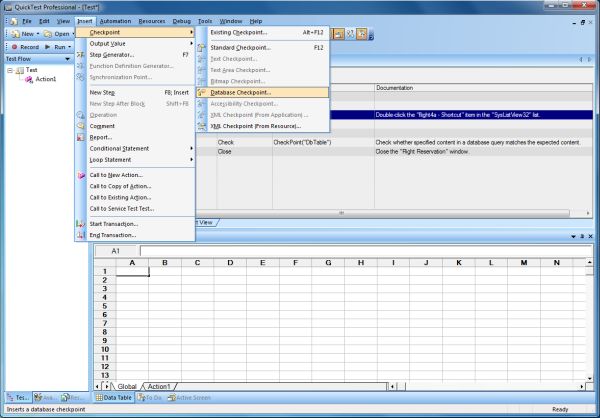The width and height of the screenshot is (600, 418).
Task: Click the Action1 node icon in Test Flow
Action: (x=29, y=80)
